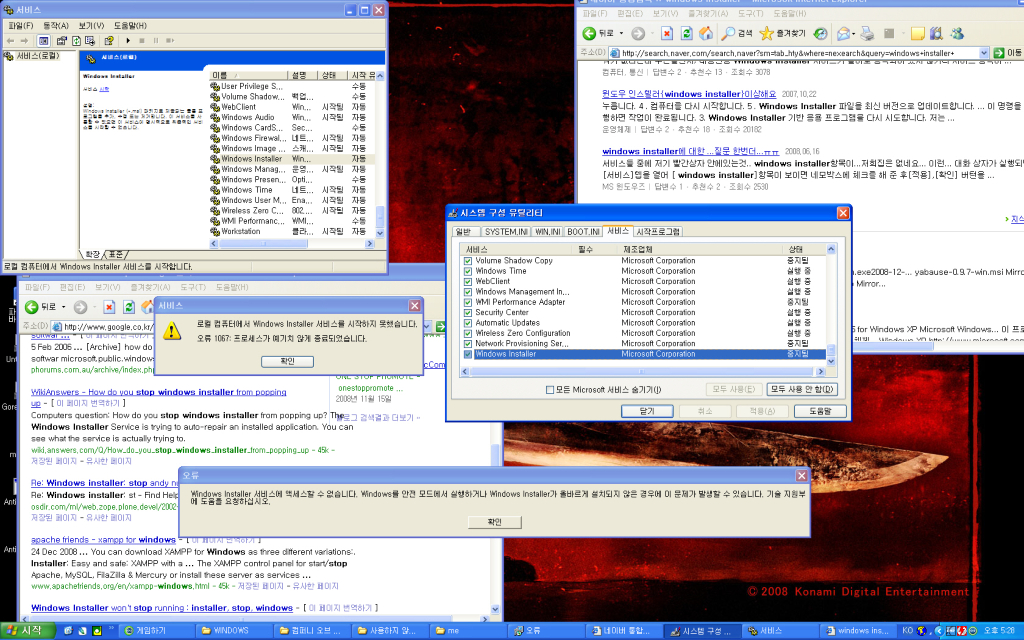The image size is (1024, 640).
Task: Open the 검색 search tool in the Naver Internet Explorer window
Action: [x=737, y=33]
